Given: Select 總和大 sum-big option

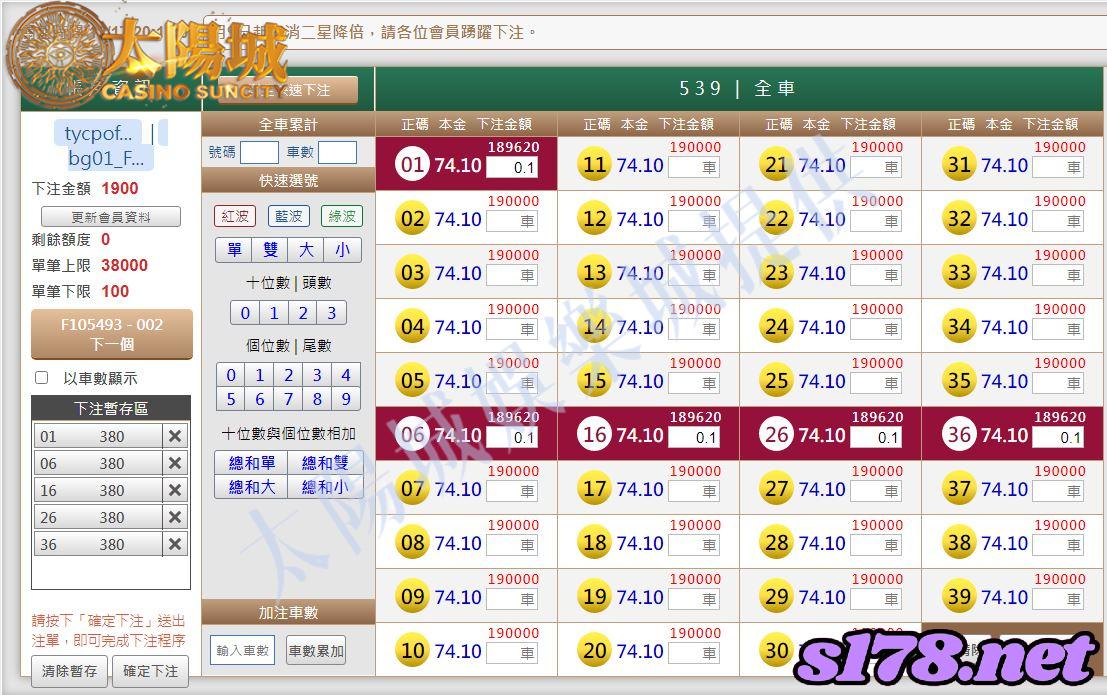Looking at the screenshot, I should [x=251, y=487].
